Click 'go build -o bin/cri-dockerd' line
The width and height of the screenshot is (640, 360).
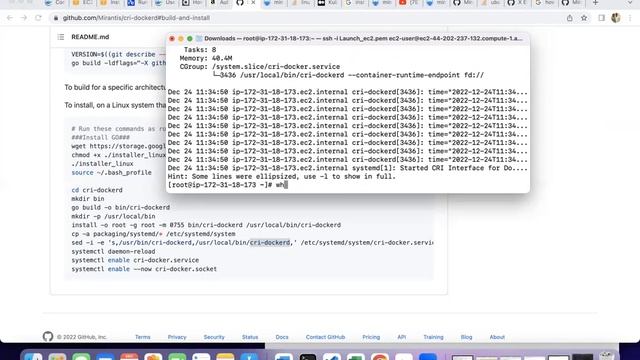coord(120,207)
